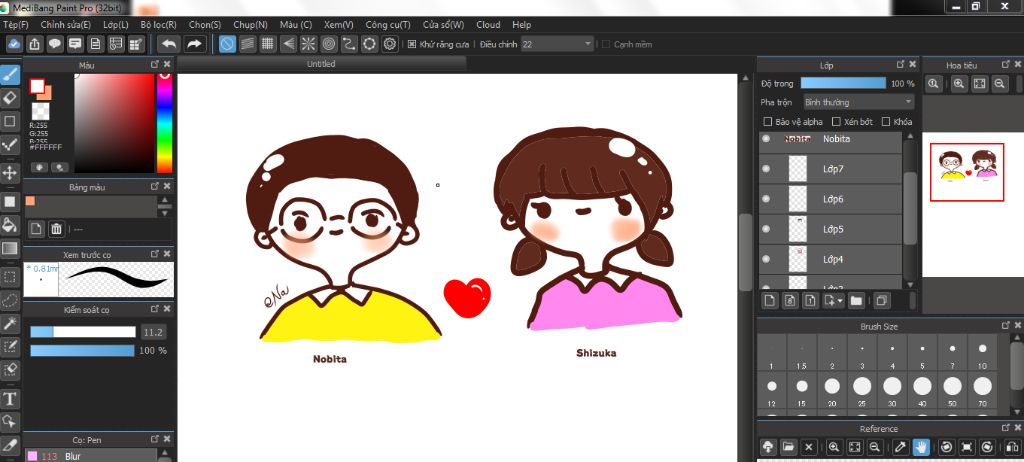The image size is (1024, 462).
Task: Hide the Lớp7 layer
Action: click(766, 169)
